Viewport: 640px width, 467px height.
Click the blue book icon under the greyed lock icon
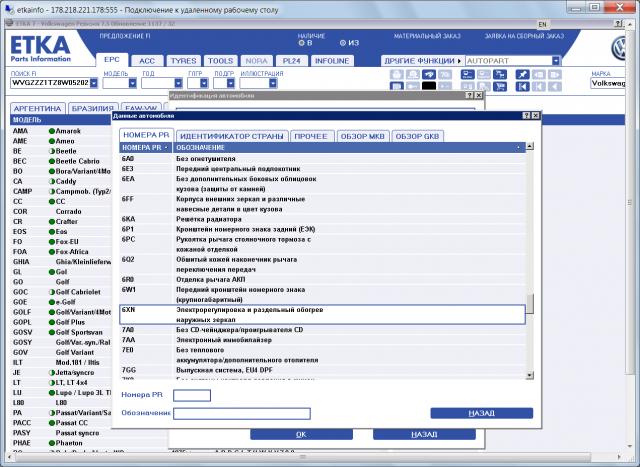click(x=397, y=86)
